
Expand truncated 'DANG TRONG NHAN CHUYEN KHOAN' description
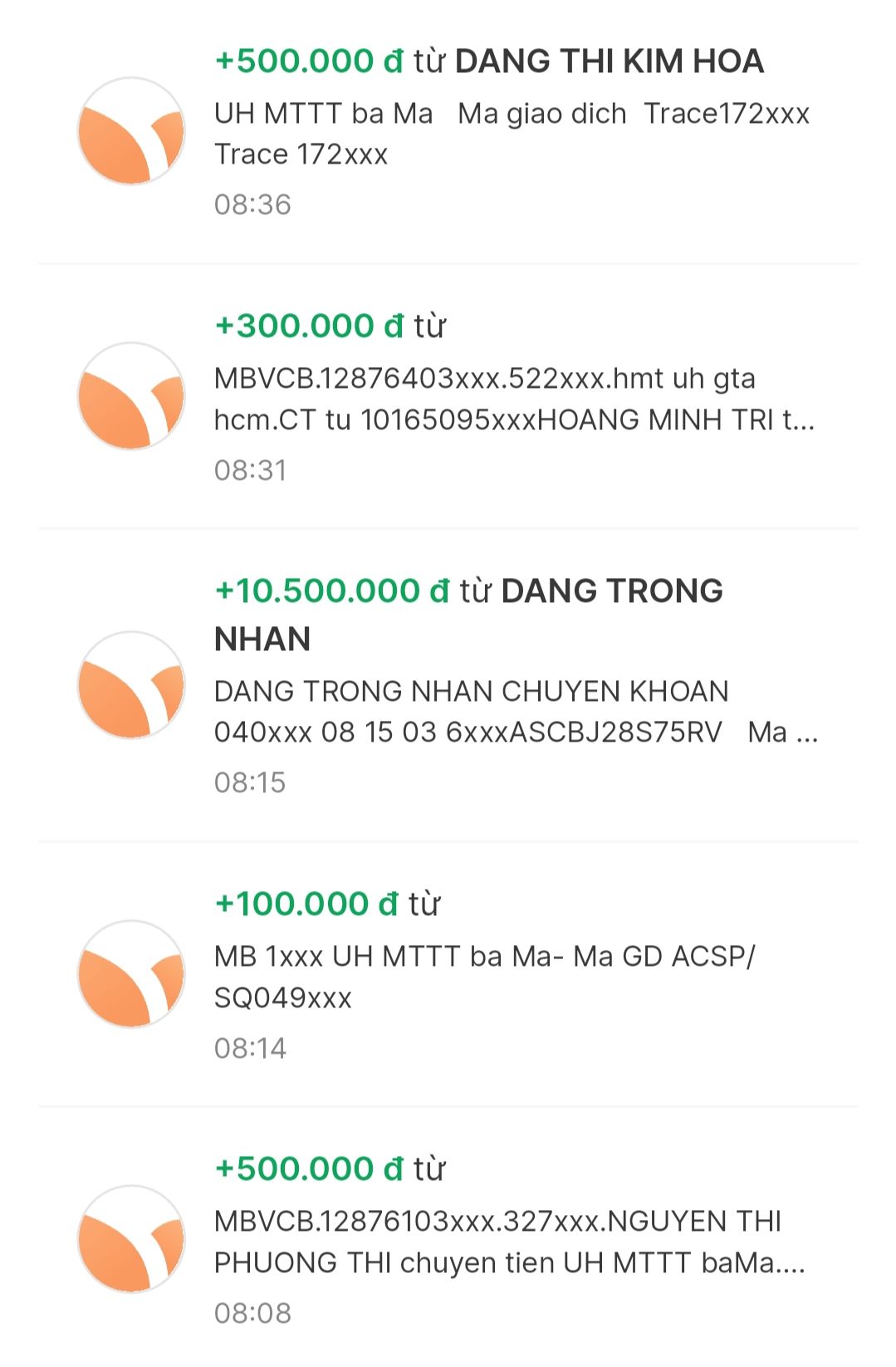(x=516, y=712)
